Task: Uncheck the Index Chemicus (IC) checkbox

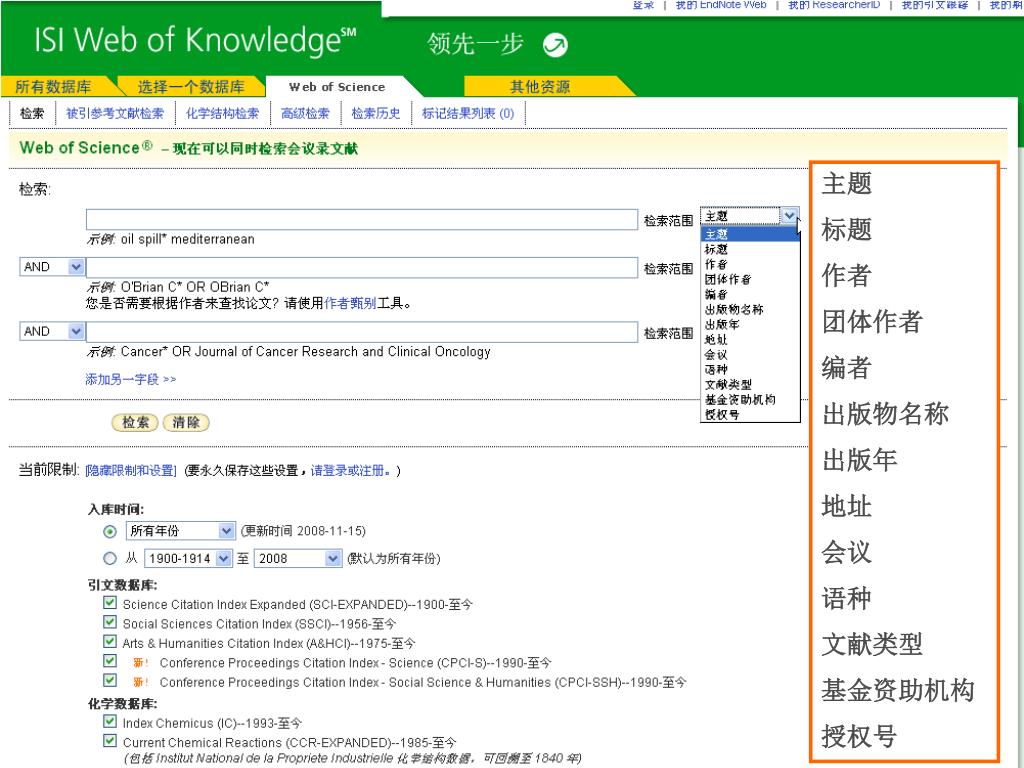Action: tap(110, 722)
